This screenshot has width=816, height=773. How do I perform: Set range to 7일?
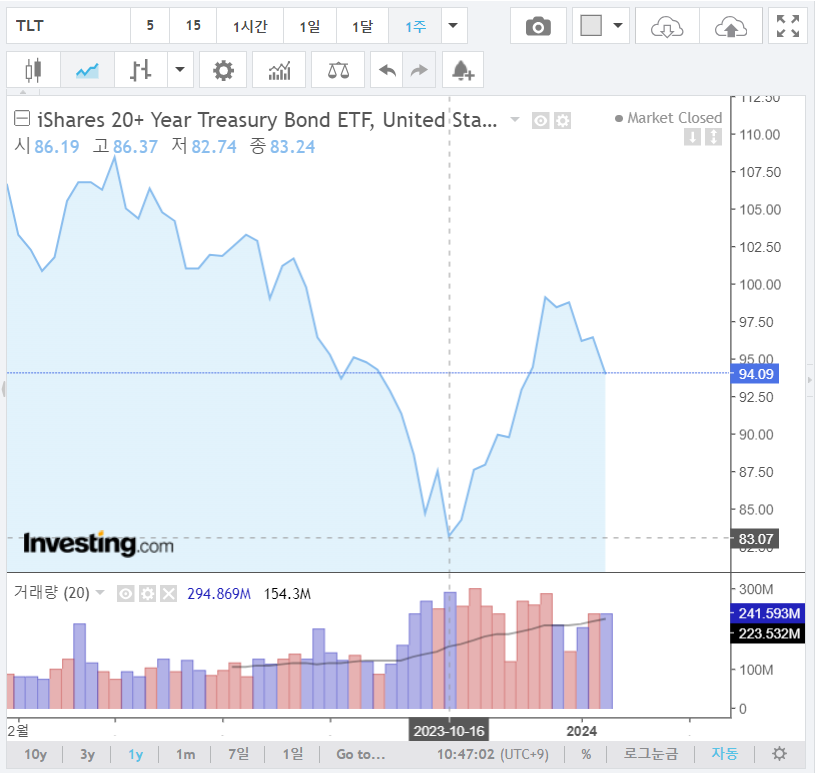[x=239, y=754]
